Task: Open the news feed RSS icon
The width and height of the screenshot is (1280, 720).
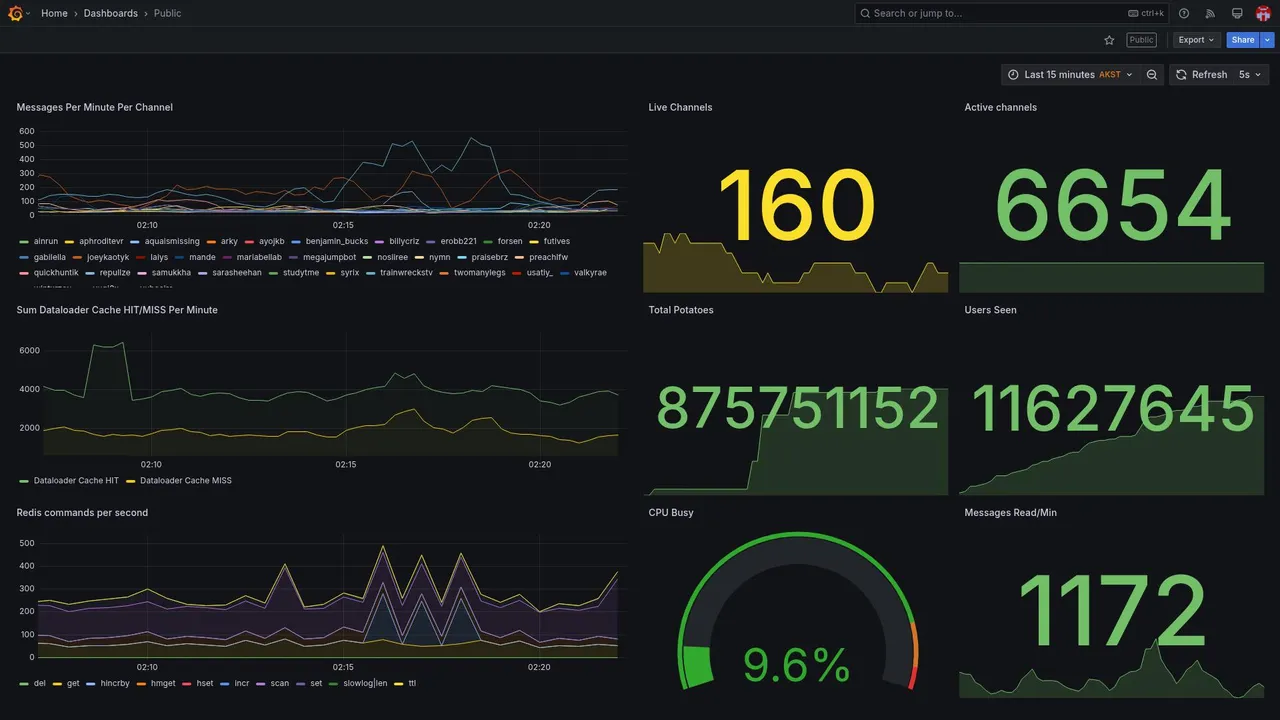Action: tap(1210, 13)
